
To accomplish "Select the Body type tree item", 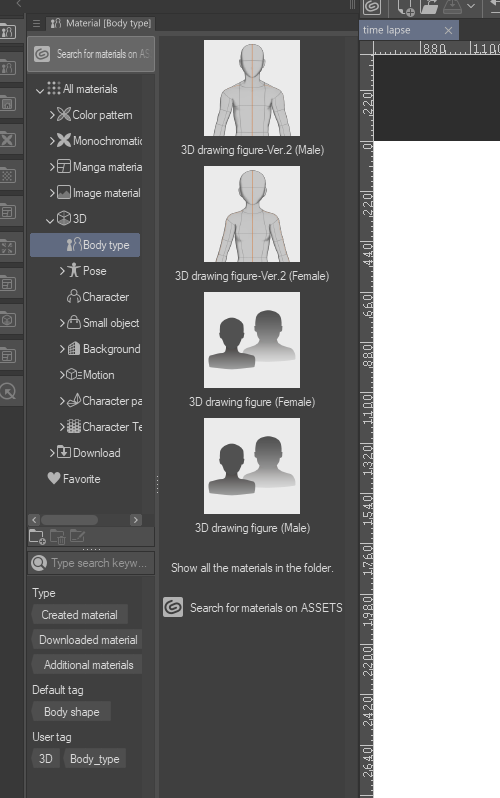I will coord(85,245).
